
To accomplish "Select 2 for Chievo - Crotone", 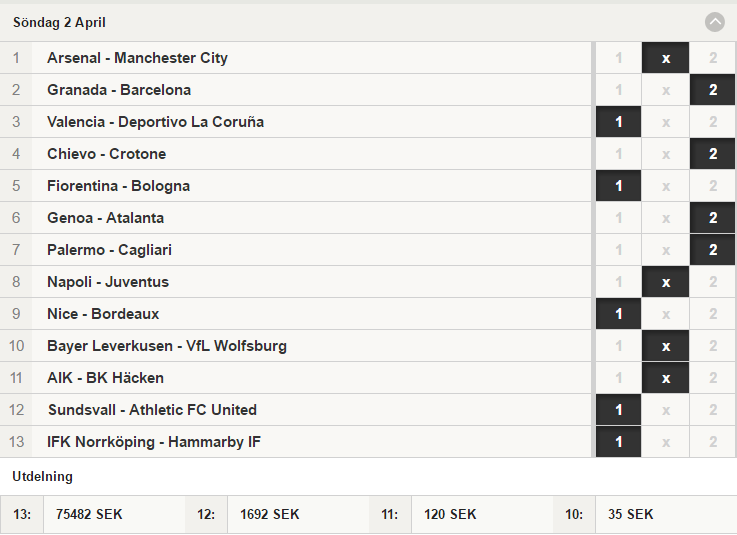I will click(713, 154).
